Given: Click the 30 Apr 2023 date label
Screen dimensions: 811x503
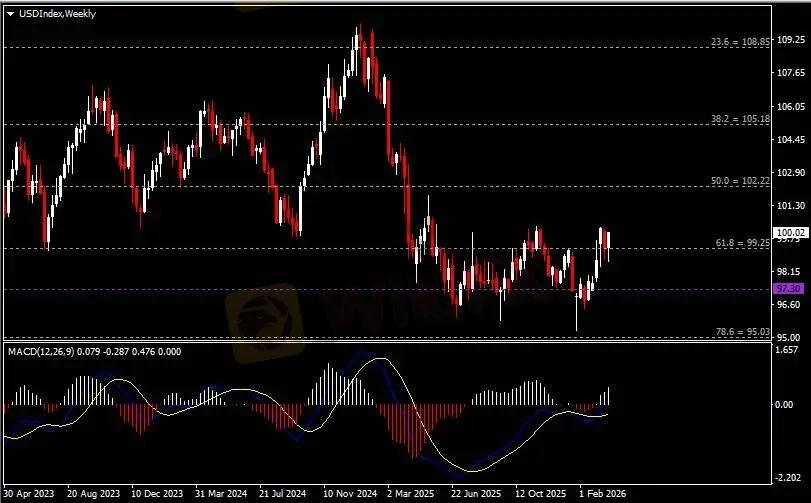Looking at the screenshot, I should point(28,494).
